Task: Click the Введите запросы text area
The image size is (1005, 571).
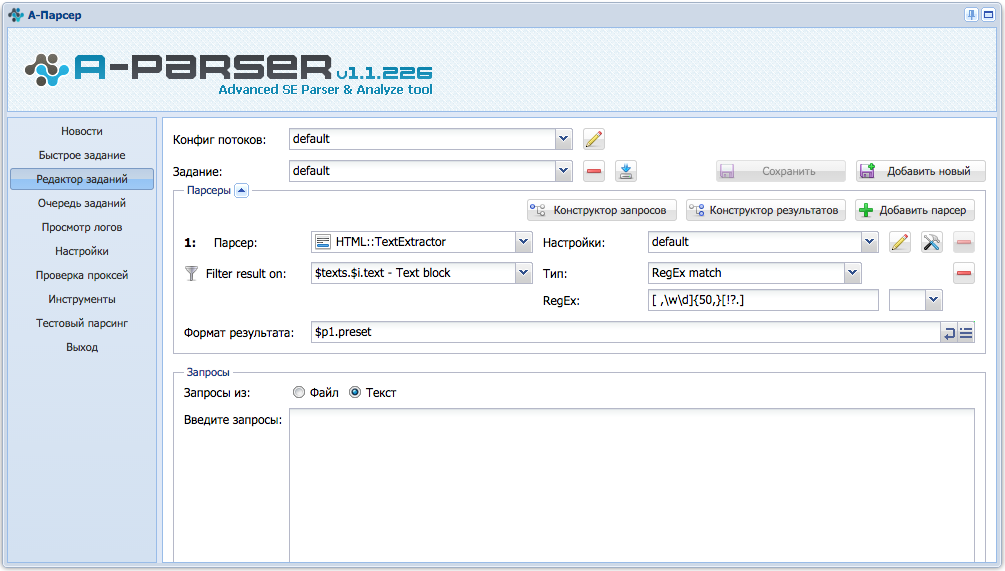Action: 632,486
